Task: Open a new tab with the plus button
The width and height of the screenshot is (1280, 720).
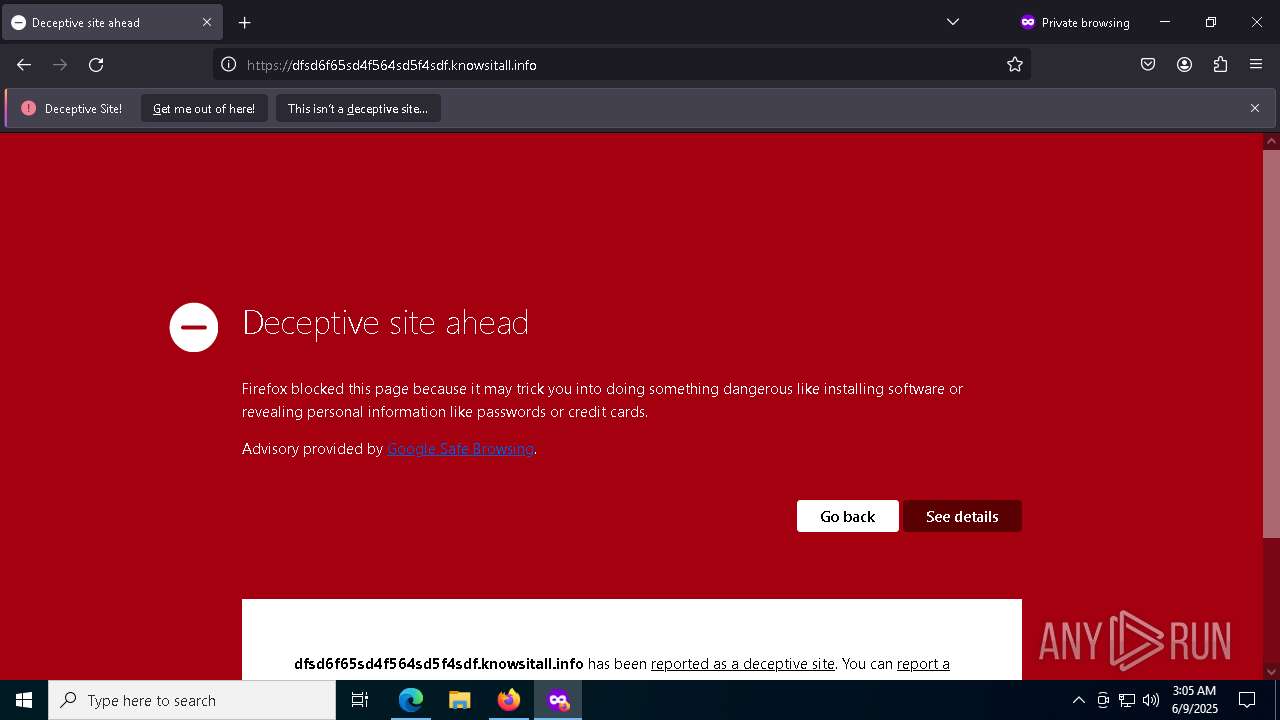Action: [245, 22]
